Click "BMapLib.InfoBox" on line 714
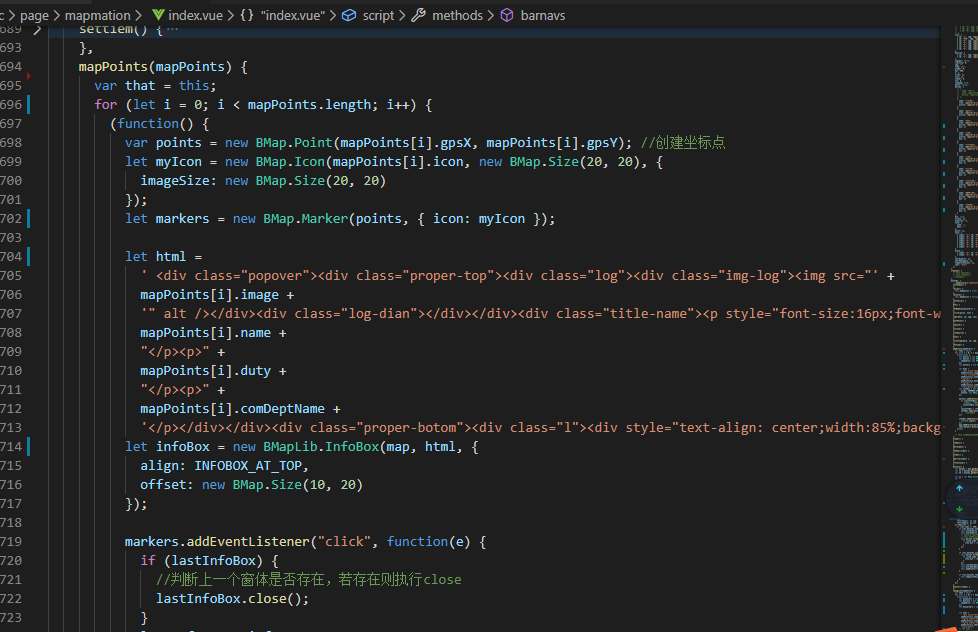 (x=321, y=447)
